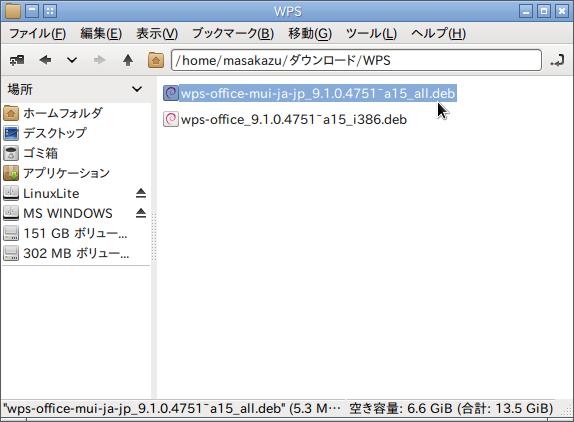
Task: Open a new window via toolbar icon
Action: tap(17, 60)
